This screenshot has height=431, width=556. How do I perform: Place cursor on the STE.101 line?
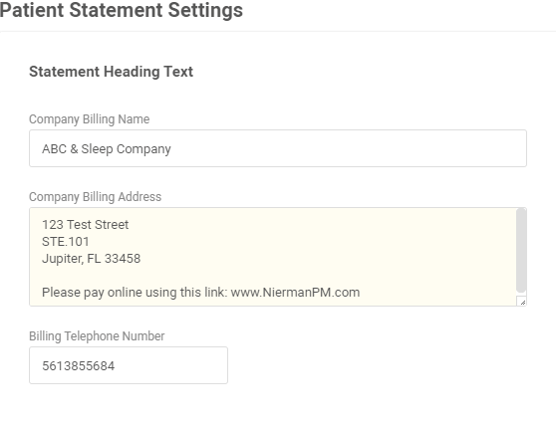66,242
